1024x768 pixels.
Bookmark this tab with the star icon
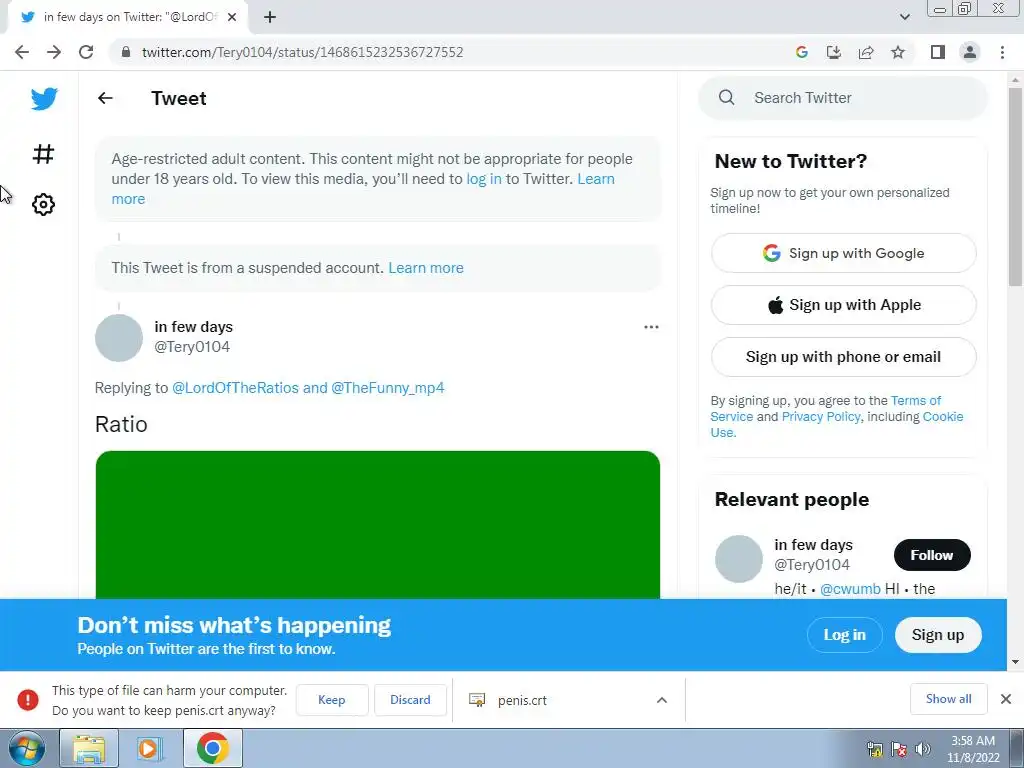tap(898, 52)
